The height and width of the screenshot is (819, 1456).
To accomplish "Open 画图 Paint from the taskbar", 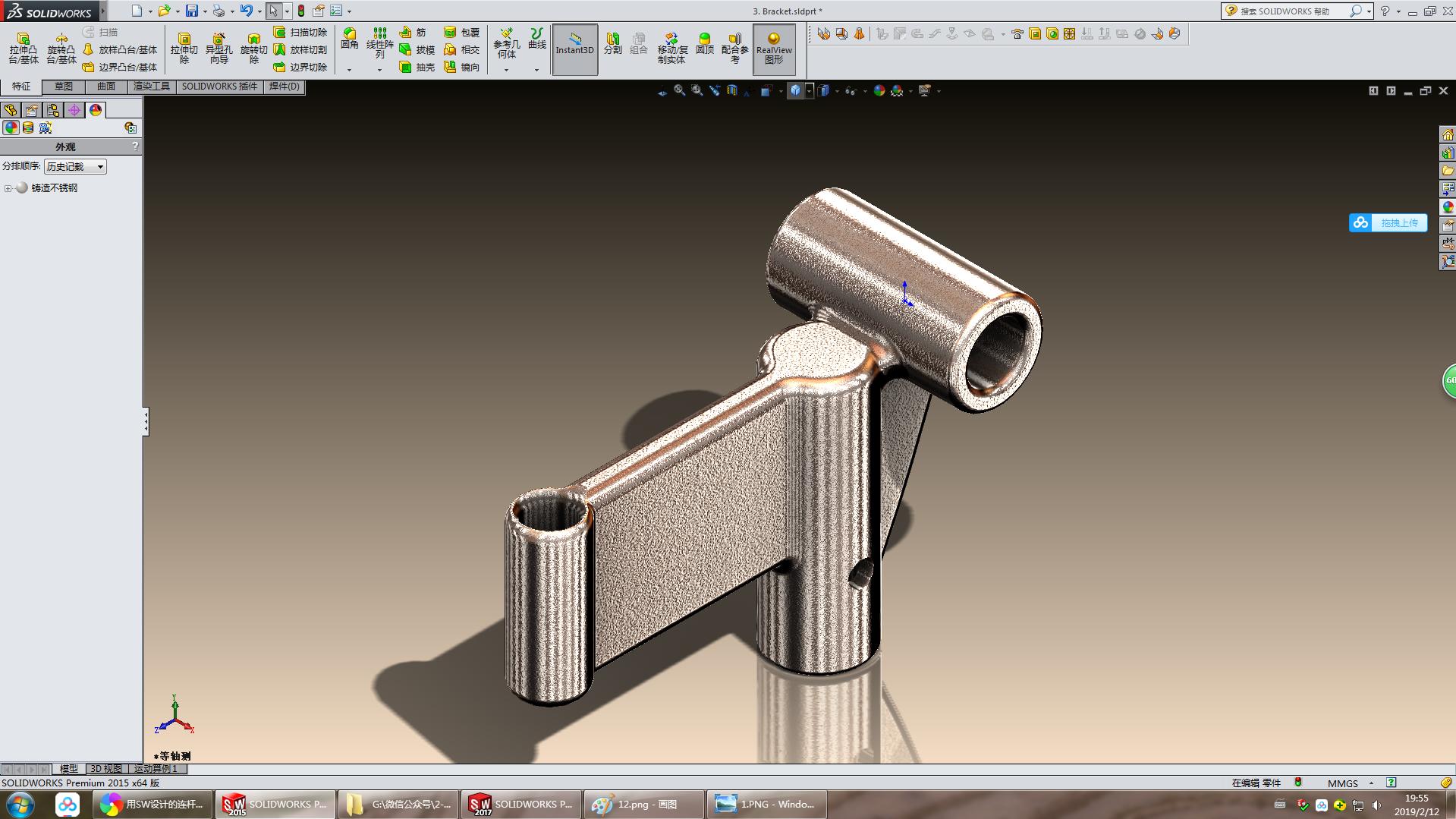I will pyautogui.click(x=642, y=804).
